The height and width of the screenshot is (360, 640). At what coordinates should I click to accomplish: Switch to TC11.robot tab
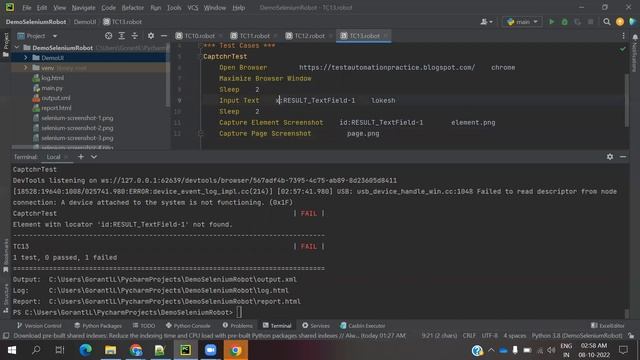(x=254, y=36)
